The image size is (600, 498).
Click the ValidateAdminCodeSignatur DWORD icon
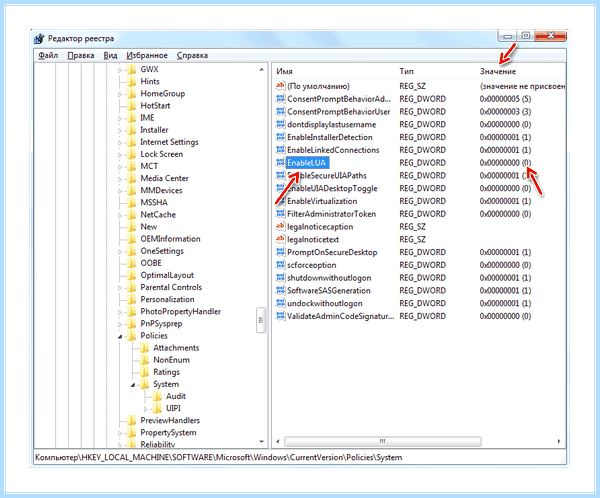click(280, 316)
